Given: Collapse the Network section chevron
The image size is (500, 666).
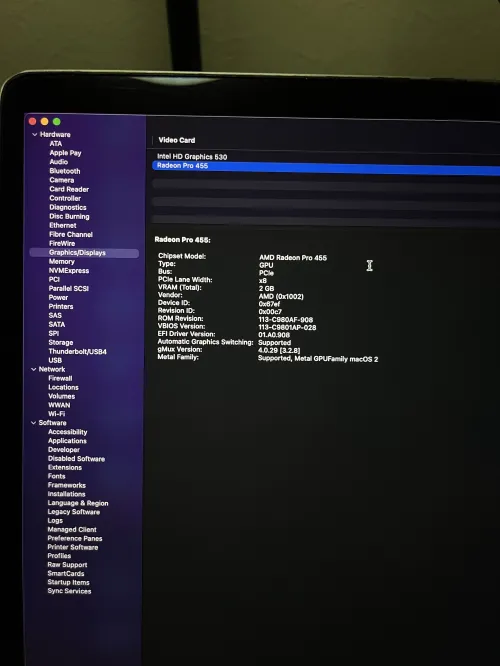Looking at the screenshot, I should click(34, 370).
